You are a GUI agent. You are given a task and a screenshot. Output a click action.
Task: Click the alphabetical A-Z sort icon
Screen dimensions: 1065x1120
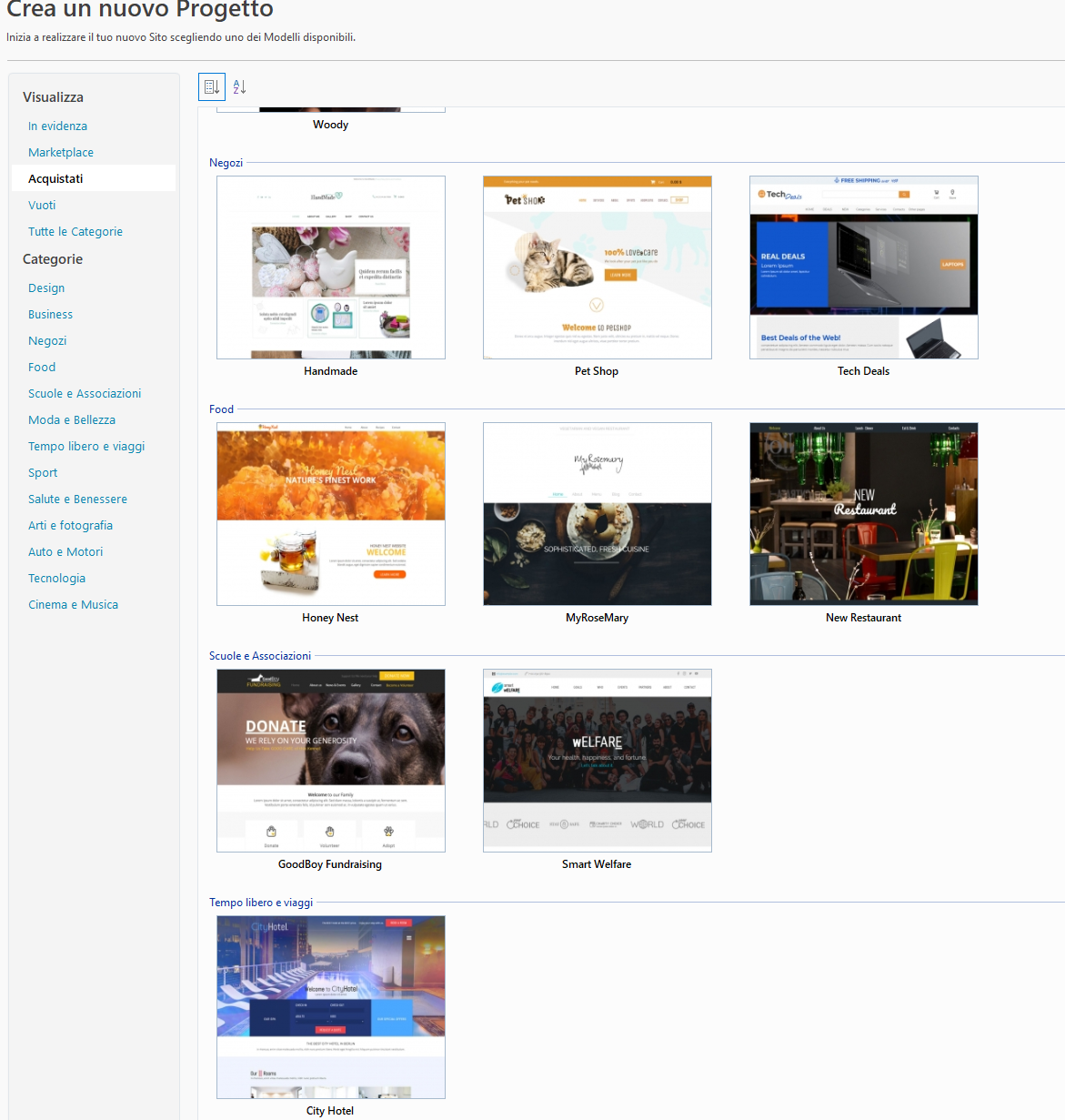(239, 86)
